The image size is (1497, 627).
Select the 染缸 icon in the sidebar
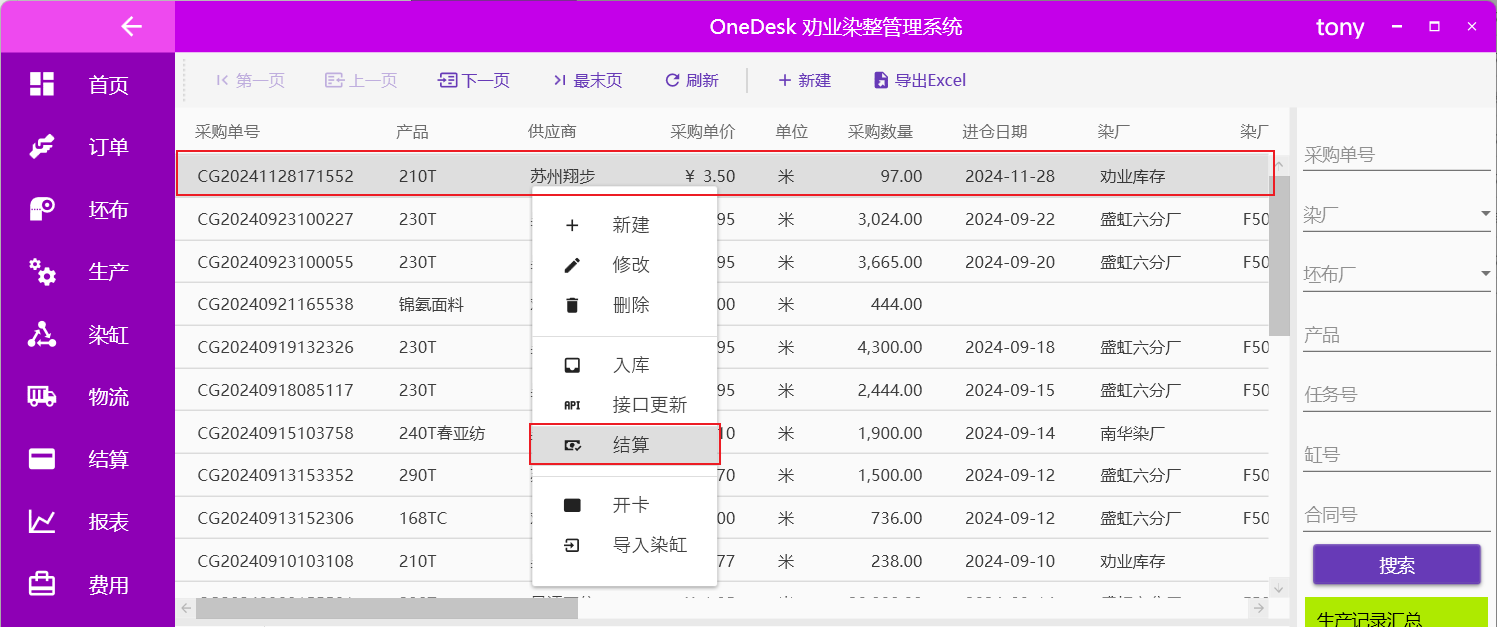click(42, 335)
